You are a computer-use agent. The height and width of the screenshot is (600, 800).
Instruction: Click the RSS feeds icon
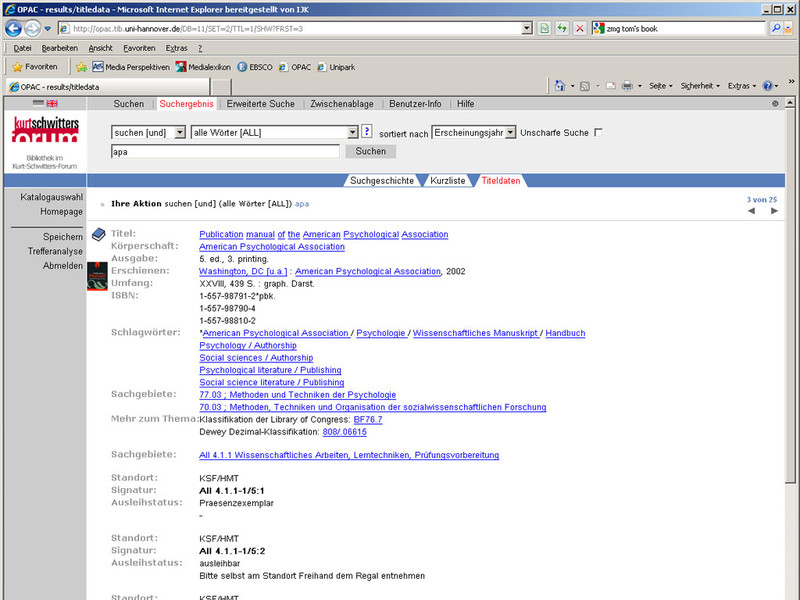(x=585, y=86)
